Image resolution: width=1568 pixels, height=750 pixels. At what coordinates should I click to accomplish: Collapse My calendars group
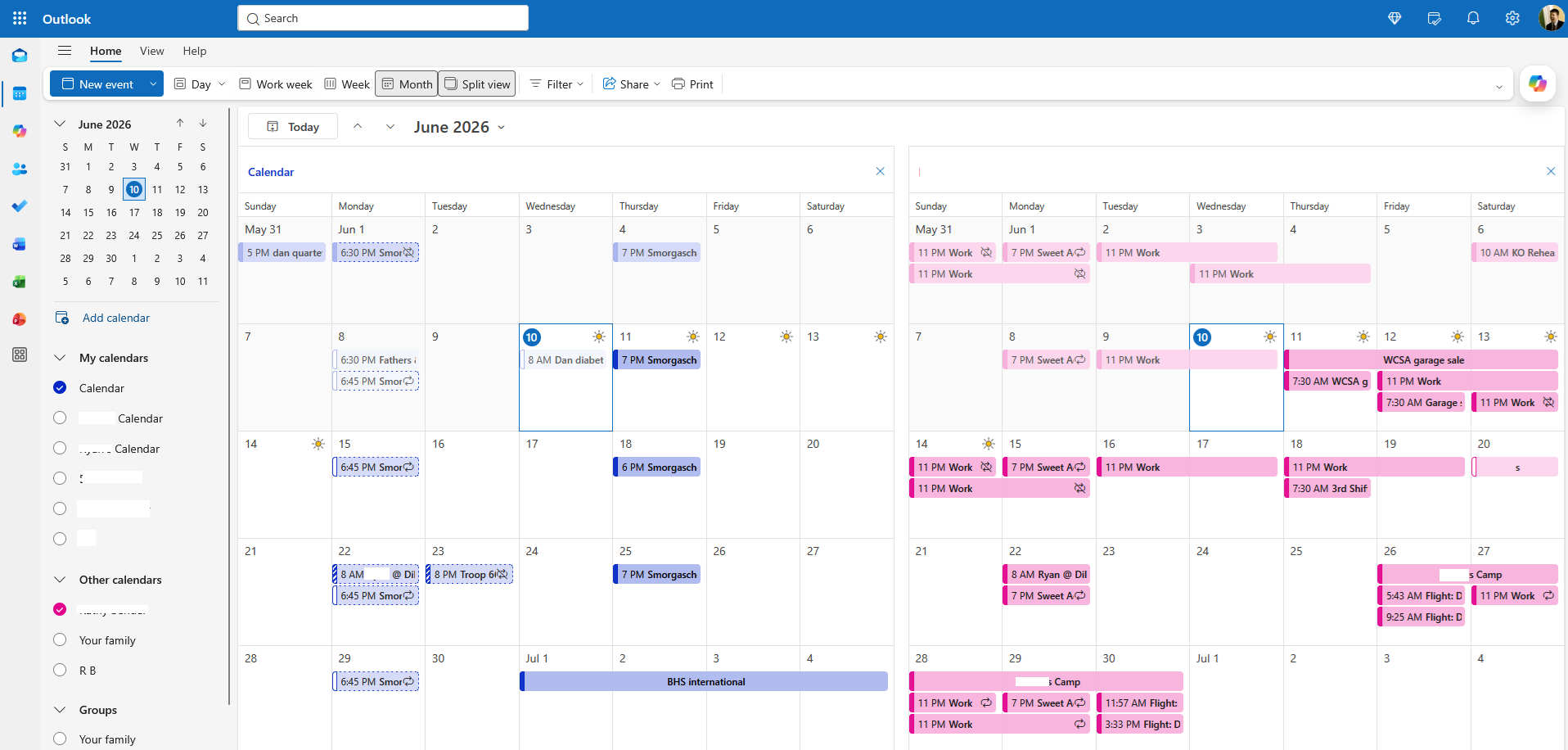coord(60,358)
